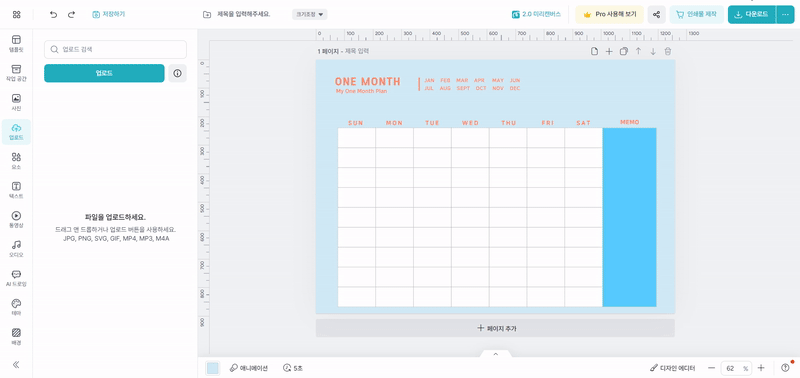Select the SUN column header
The height and width of the screenshot is (378, 800).
[356, 123]
